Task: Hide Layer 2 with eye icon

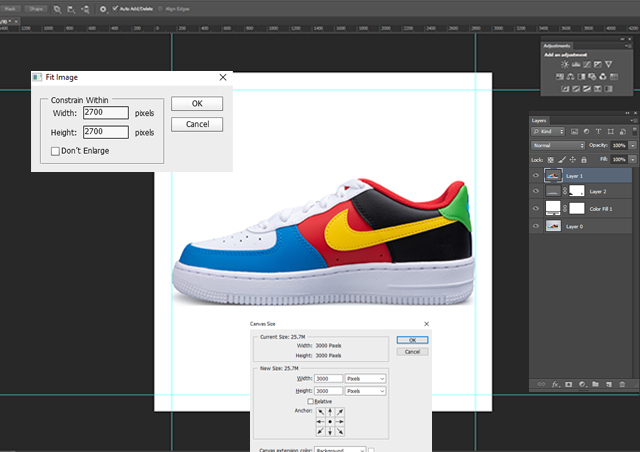Action: 536,191
